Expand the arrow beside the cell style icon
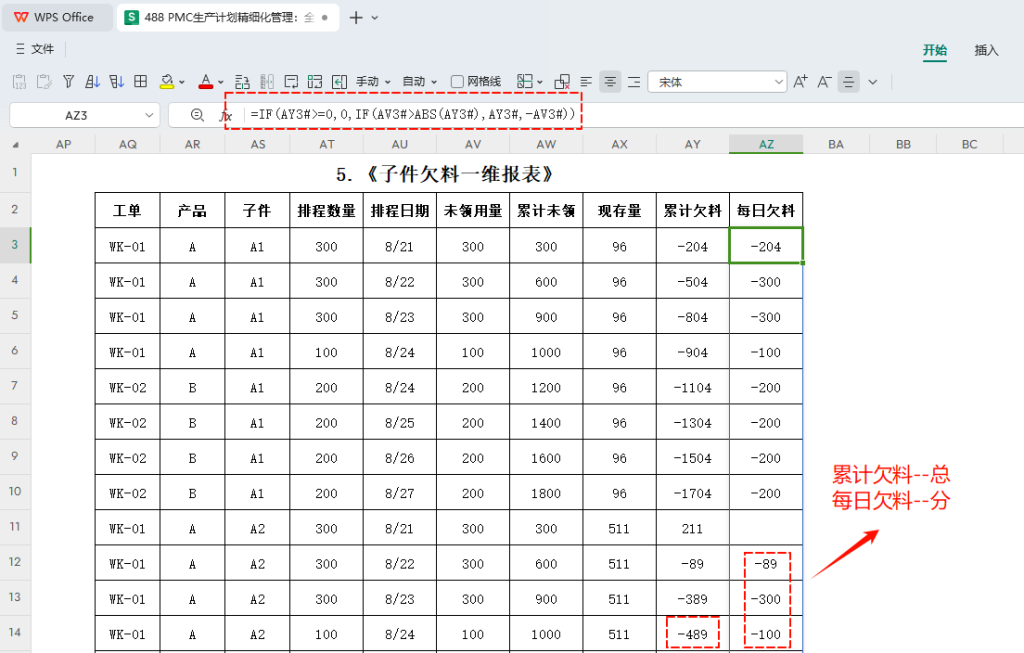The image size is (1024, 653). [x=540, y=82]
